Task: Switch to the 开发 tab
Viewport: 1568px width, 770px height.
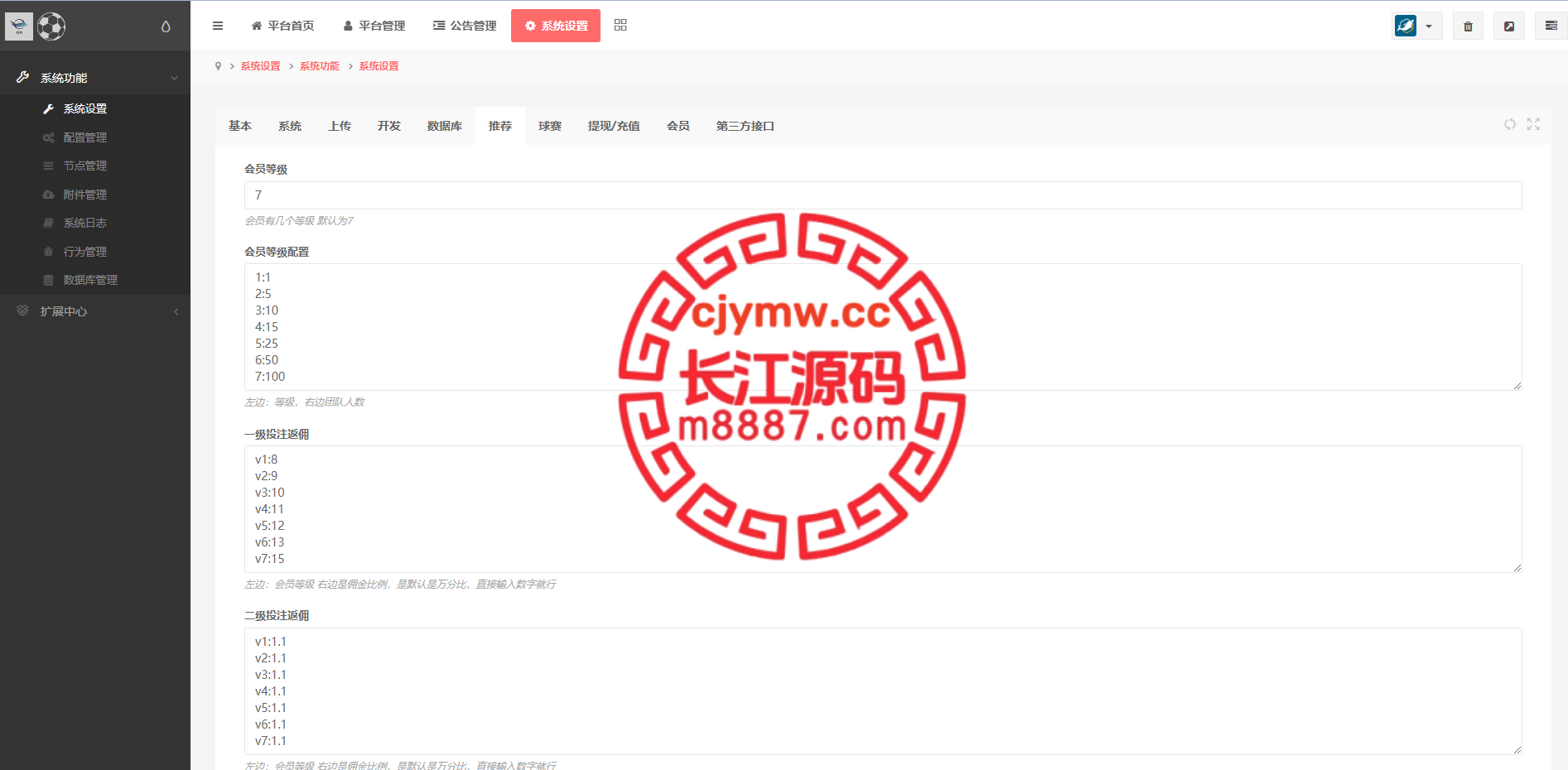Action: [389, 126]
